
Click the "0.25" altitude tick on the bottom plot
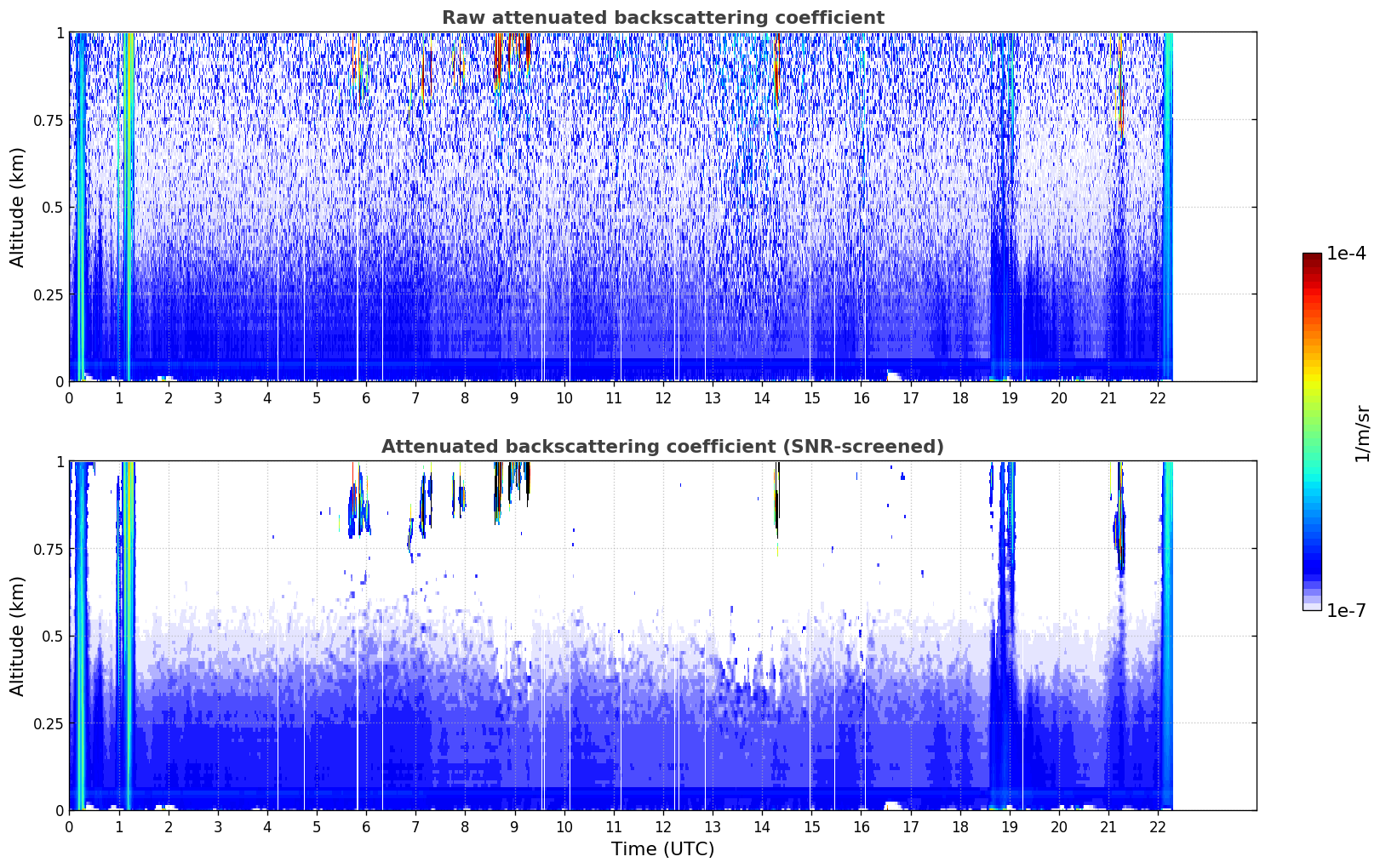(48, 723)
